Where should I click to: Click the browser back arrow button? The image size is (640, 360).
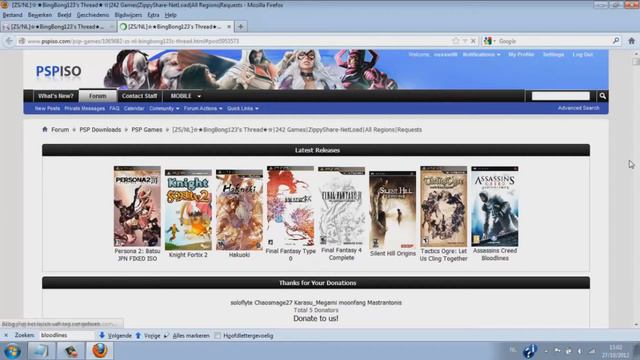[9, 41]
